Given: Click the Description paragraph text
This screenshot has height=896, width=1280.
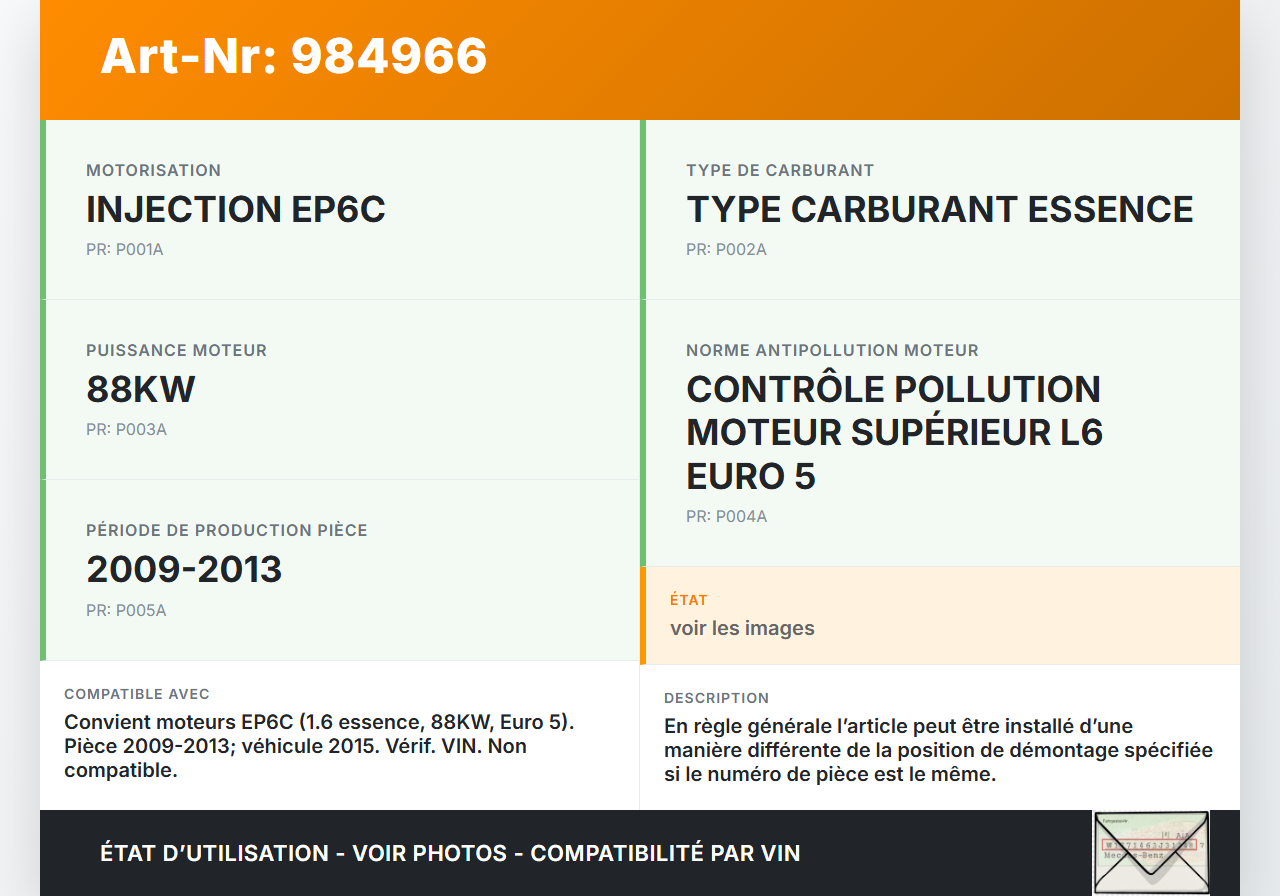Looking at the screenshot, I should tap(938, 750).
